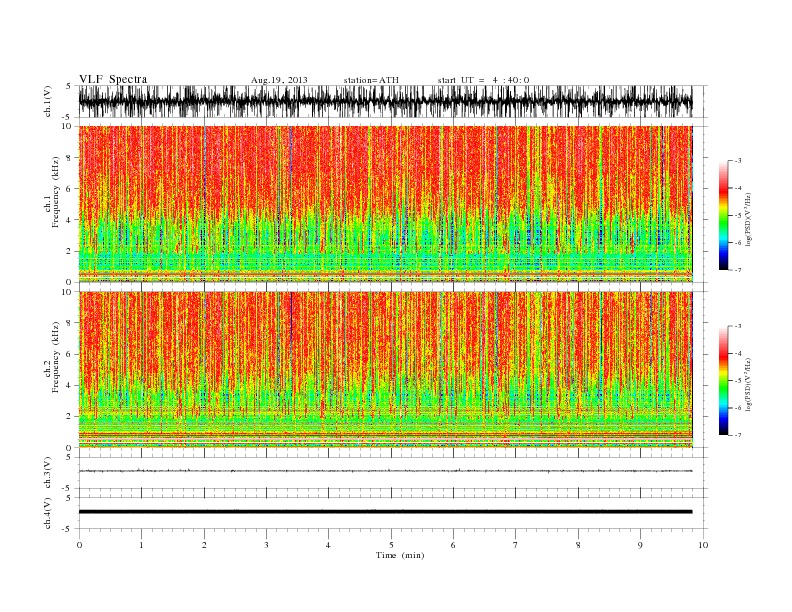792x612 pixels.
Task: Click the "-5" label on ch.2 color bar
Action: click(737, 380)
